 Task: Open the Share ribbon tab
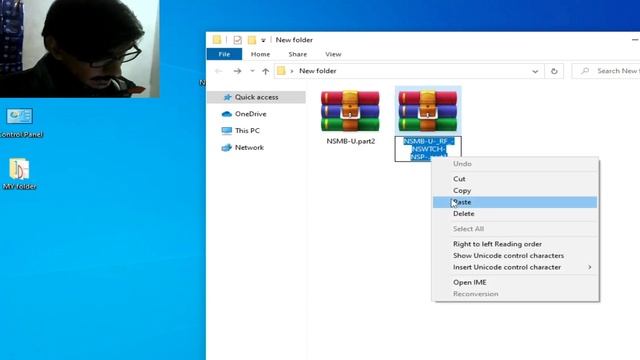coord(298,54)
